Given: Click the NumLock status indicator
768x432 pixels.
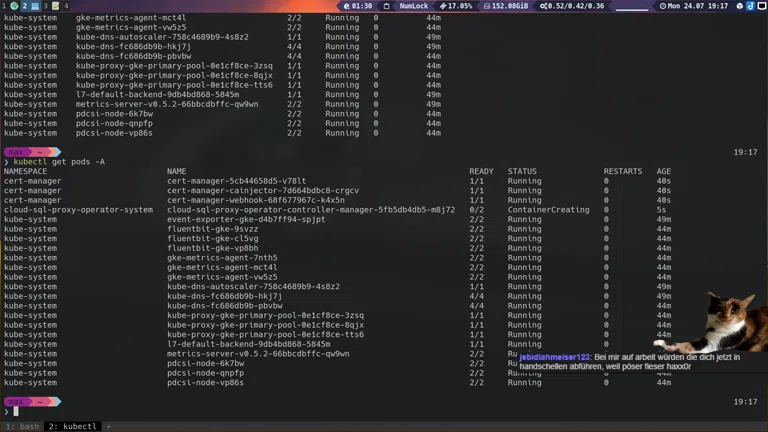Looking at the screenshot, I should 413,6.
